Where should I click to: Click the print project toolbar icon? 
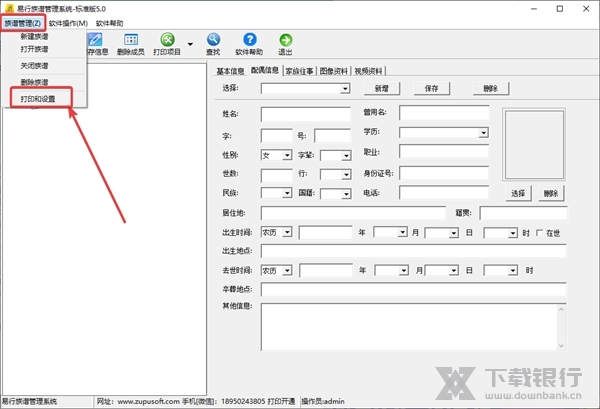pyautogui.click(x=167, y=39)
